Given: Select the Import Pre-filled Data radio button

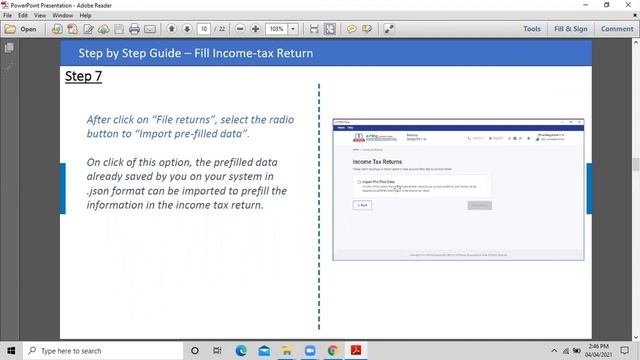Looking at the screenshot, I should pyautogui.click(x=359, y=182).
